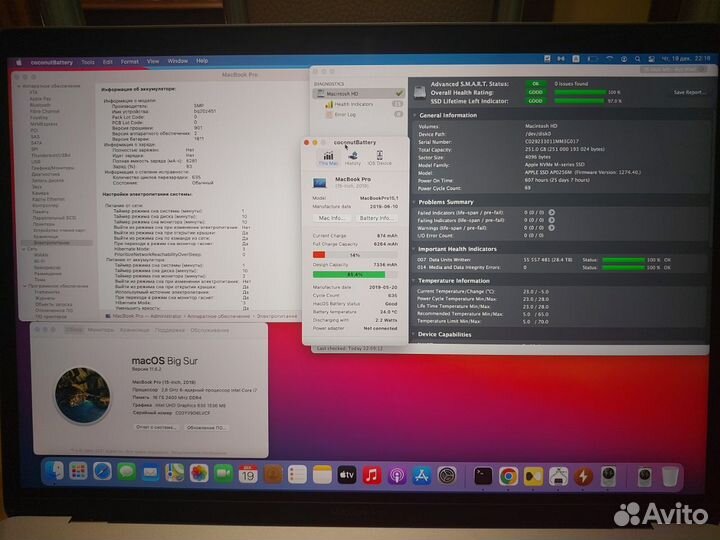
Task: Open coconutBattery app menu in menu bar
Action: (x=51, y=62)
